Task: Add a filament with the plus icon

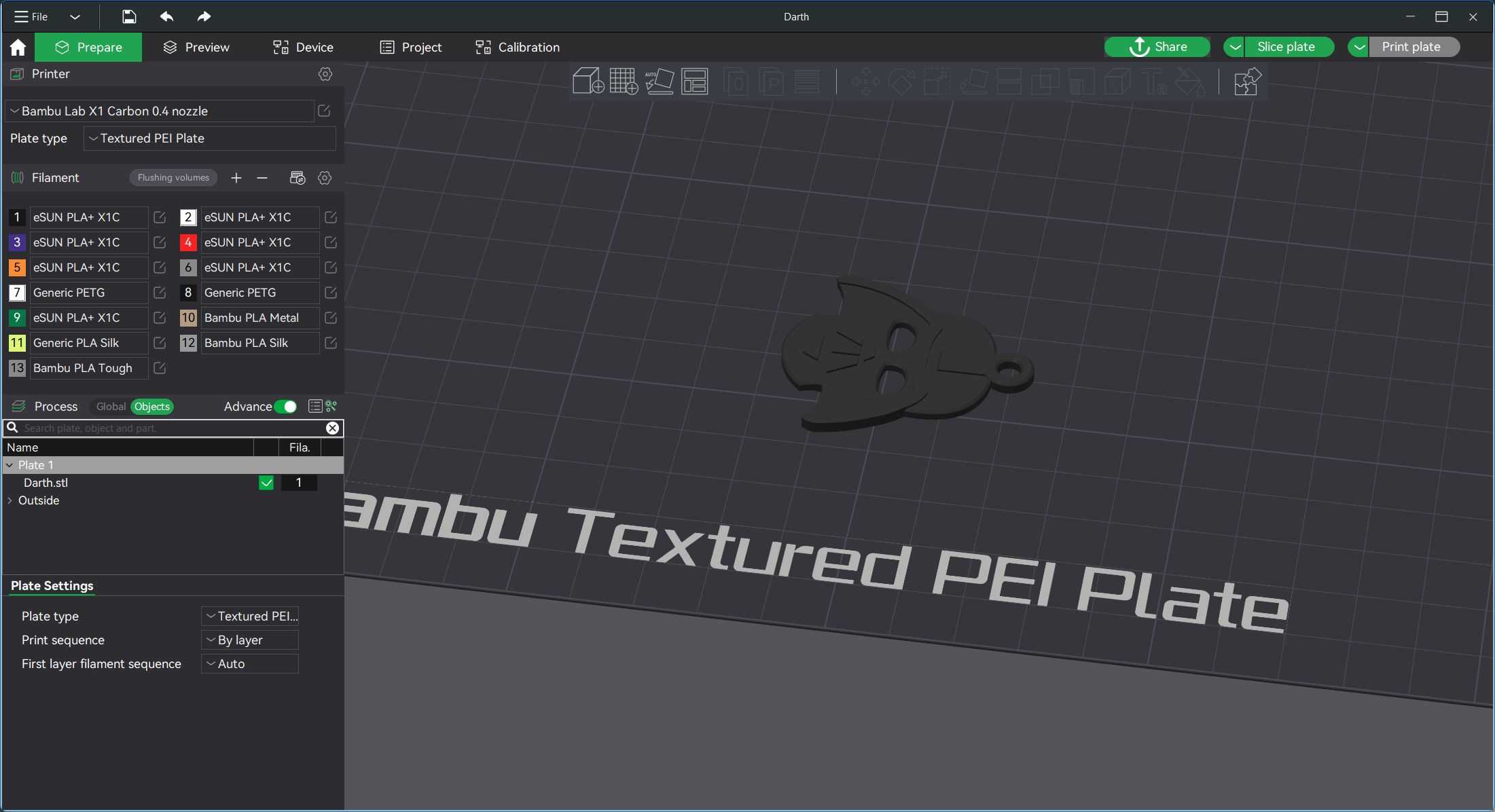Action: [x=236, y=178]
